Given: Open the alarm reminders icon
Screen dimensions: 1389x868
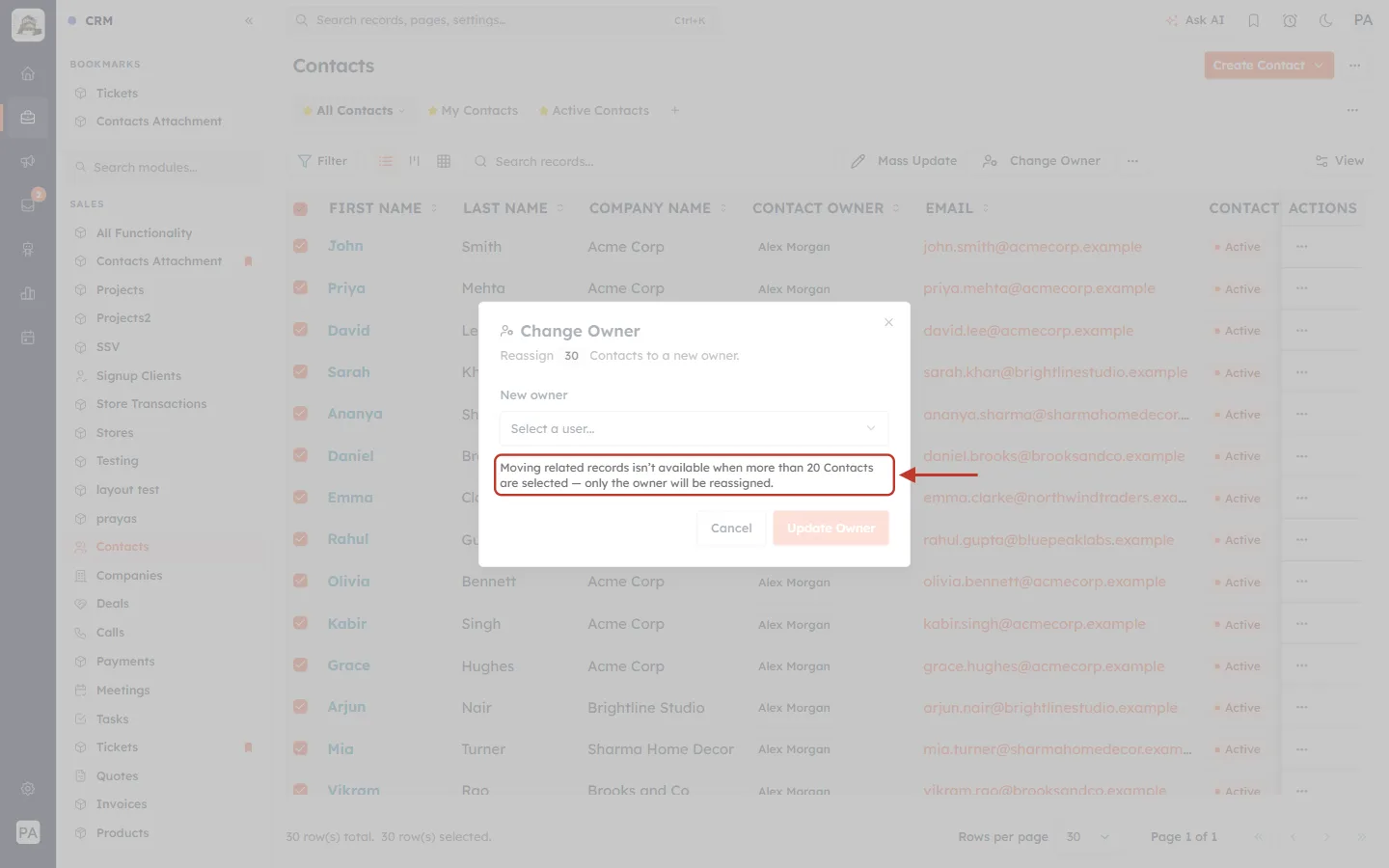Looking at the screenshot, I should 1290,20.
